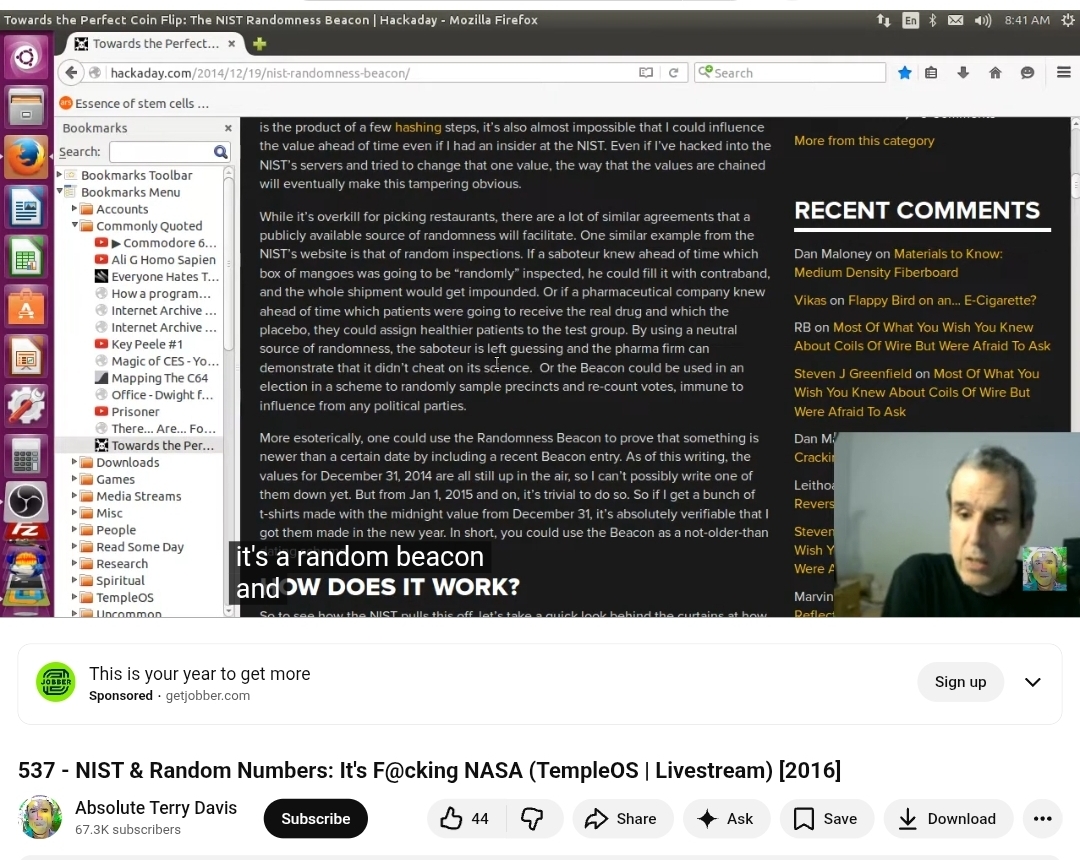1080x860 pixels.
Task: Click the hashing link in article
Action: coord(417,127)
